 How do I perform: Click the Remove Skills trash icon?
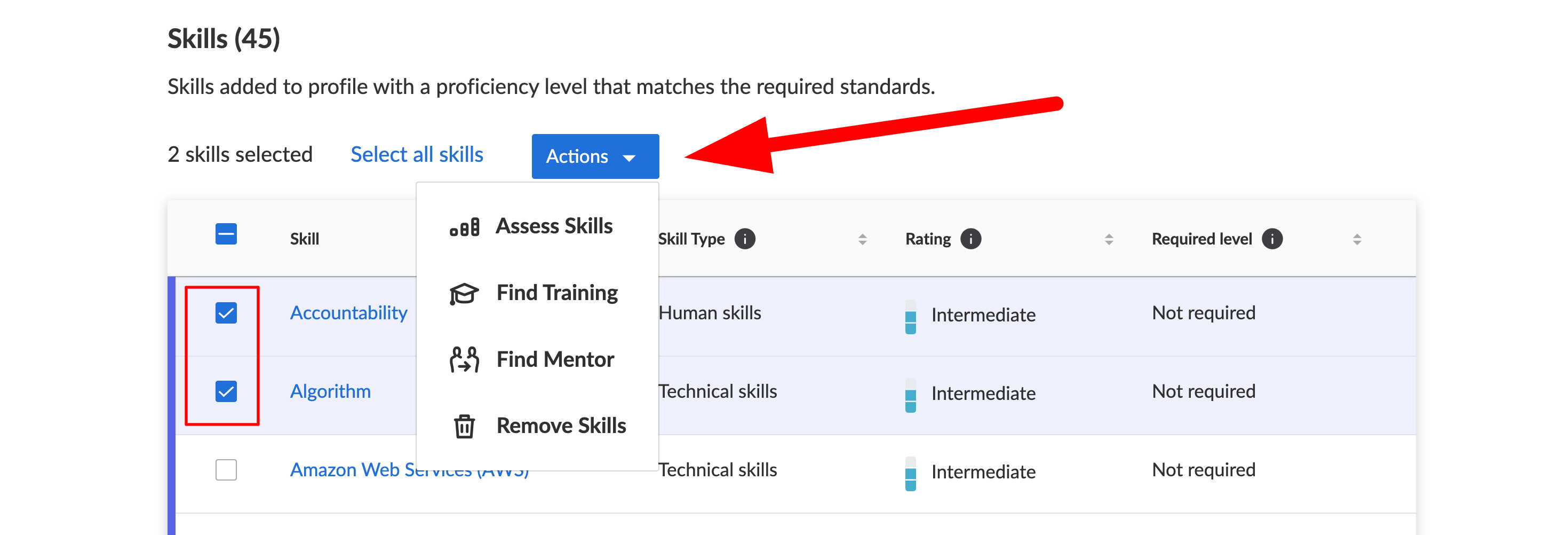tap(464, 426)
